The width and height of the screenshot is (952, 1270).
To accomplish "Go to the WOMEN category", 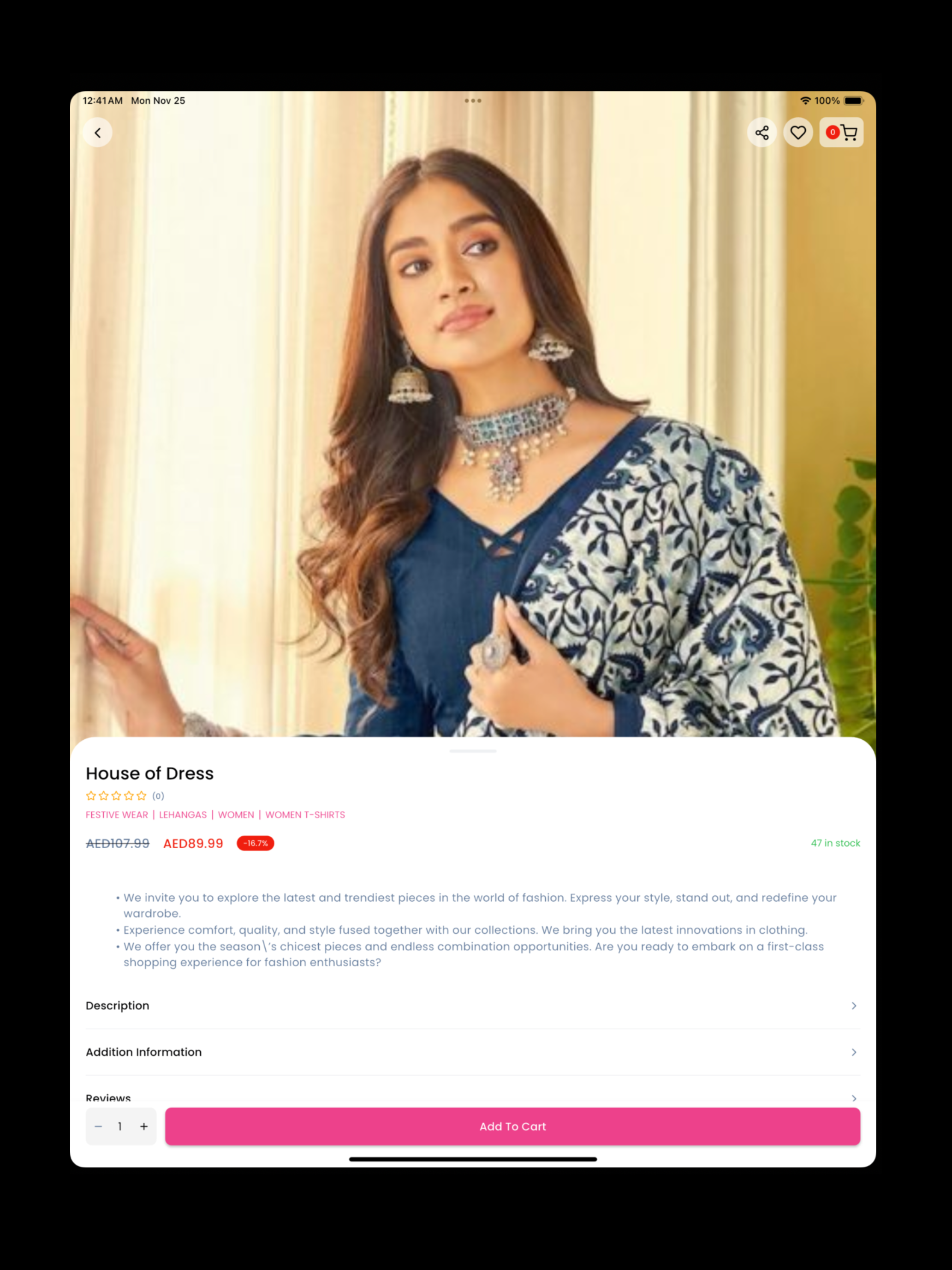I will pos(236,815).
